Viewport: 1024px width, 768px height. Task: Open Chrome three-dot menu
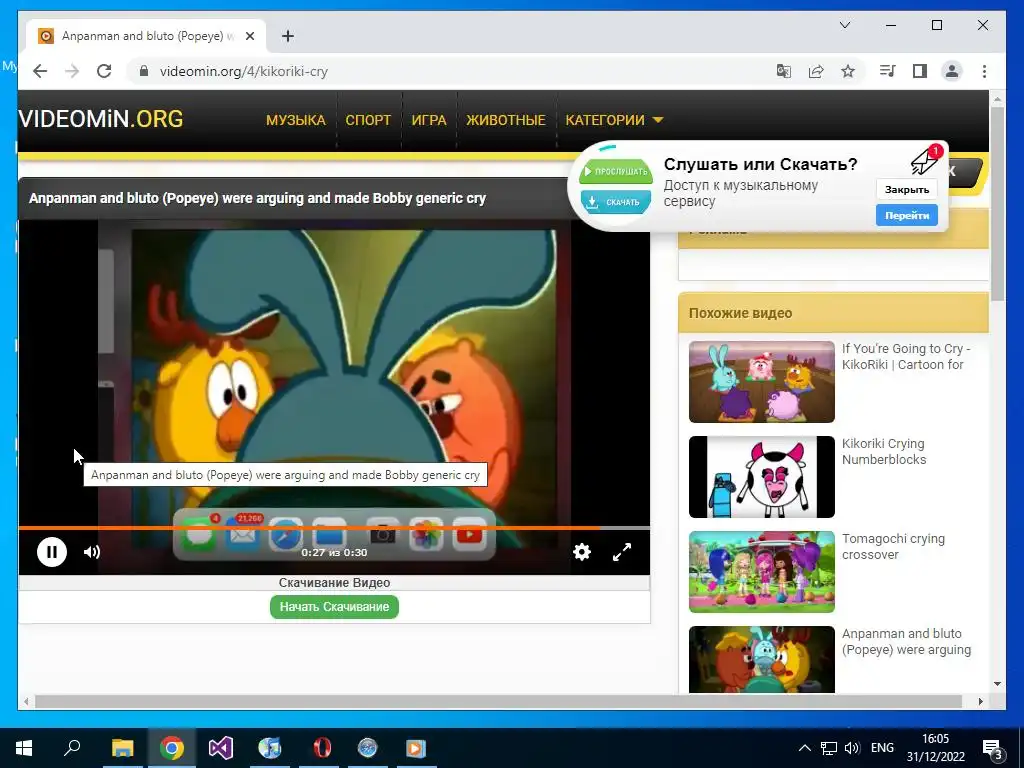click(984, 71)
